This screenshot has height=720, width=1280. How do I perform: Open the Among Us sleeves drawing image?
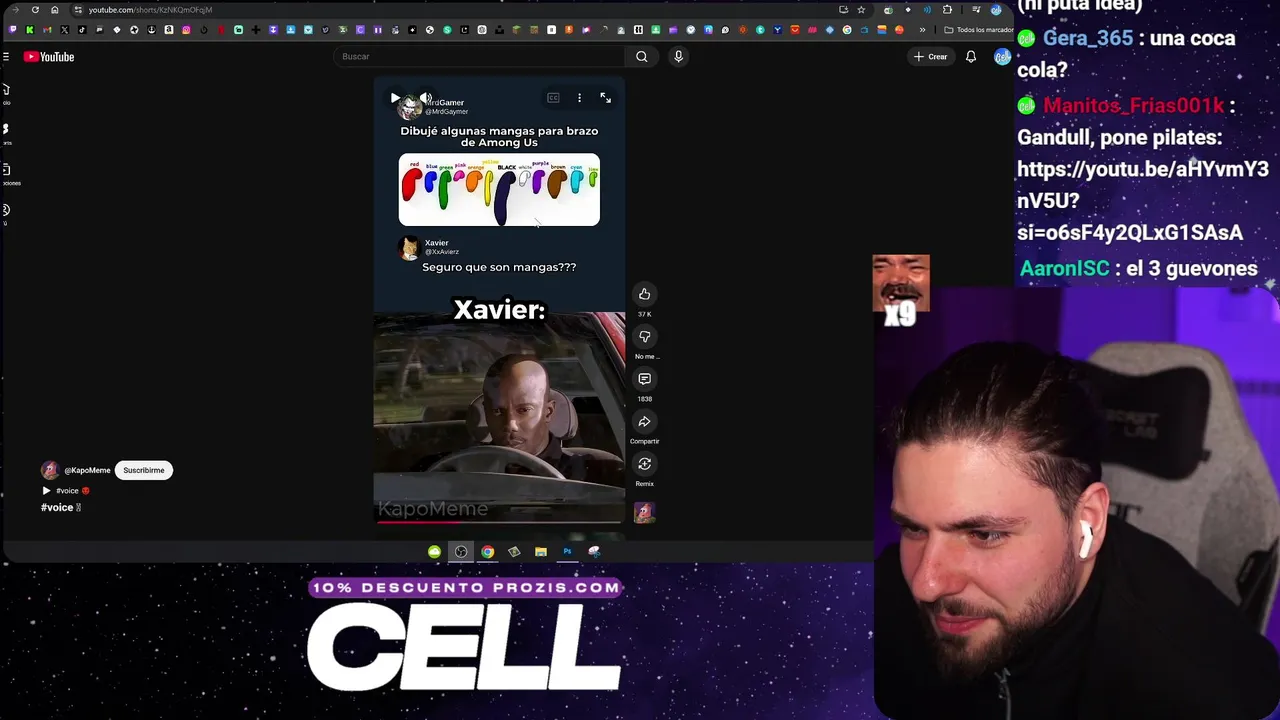point(499,189)
